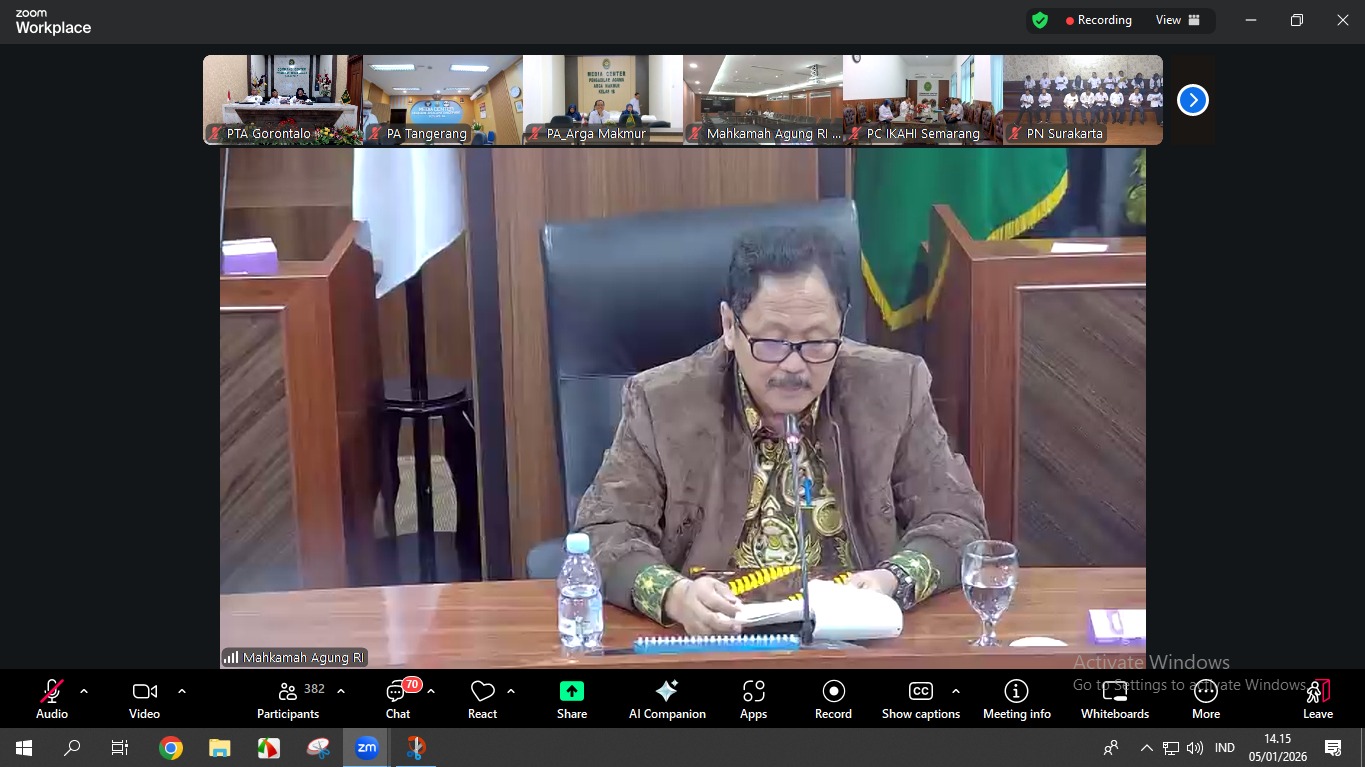Open the More options menu
This screenshot has width=1365, height=767.
click(x=1205, y=699)
